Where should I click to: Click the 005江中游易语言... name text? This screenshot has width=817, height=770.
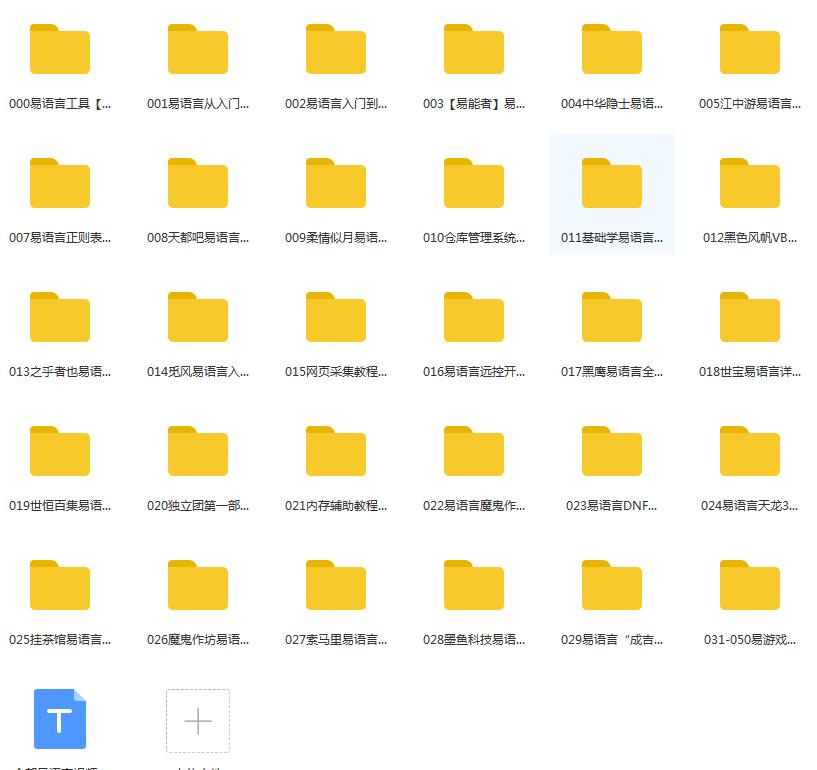750,104
